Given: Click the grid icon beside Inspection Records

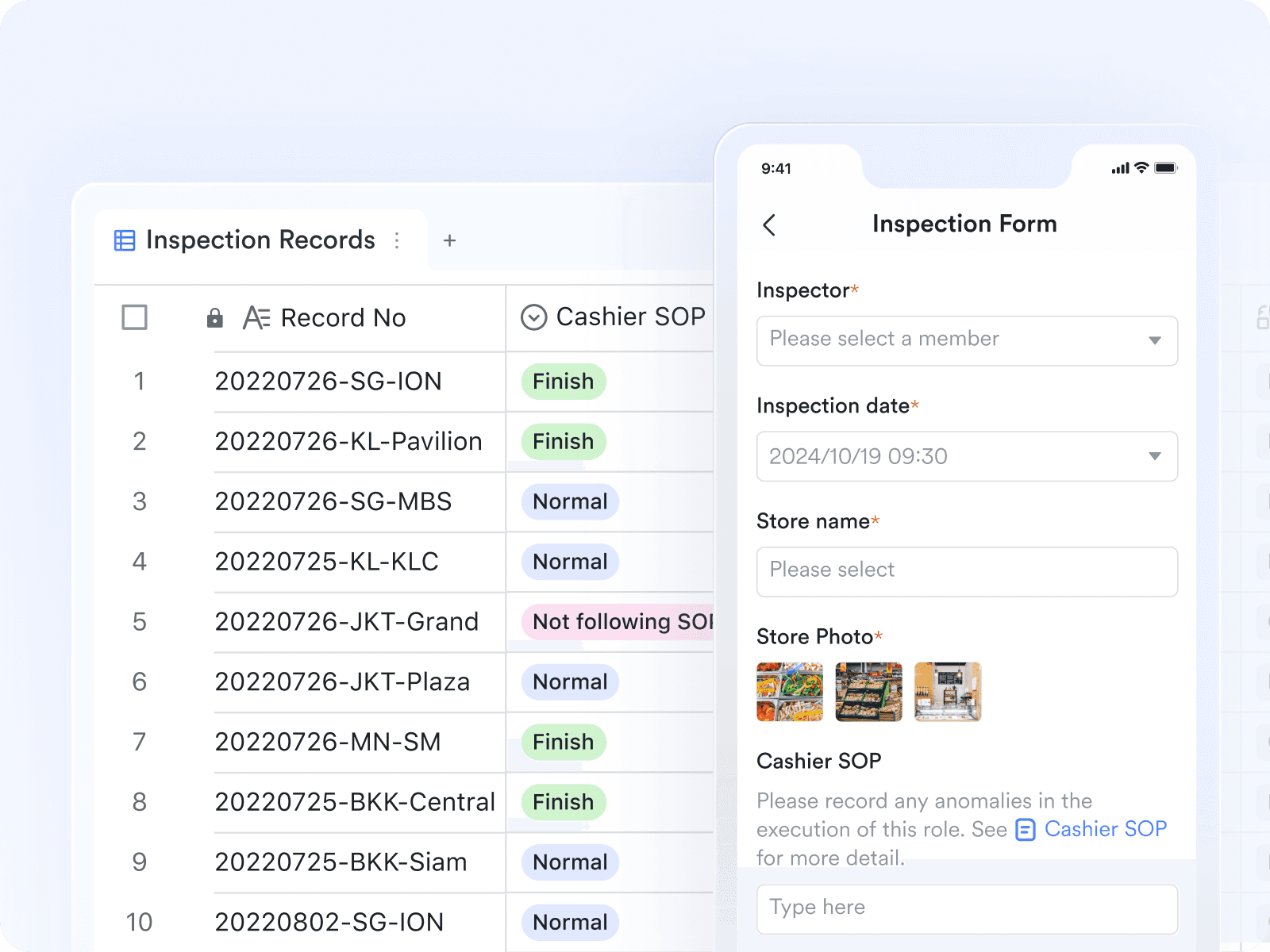Looking at the screenshot, I should [x=125, y=240].
